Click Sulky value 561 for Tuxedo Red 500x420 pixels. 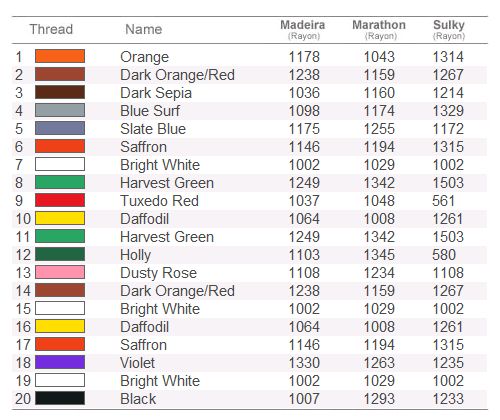click(443, 201)
